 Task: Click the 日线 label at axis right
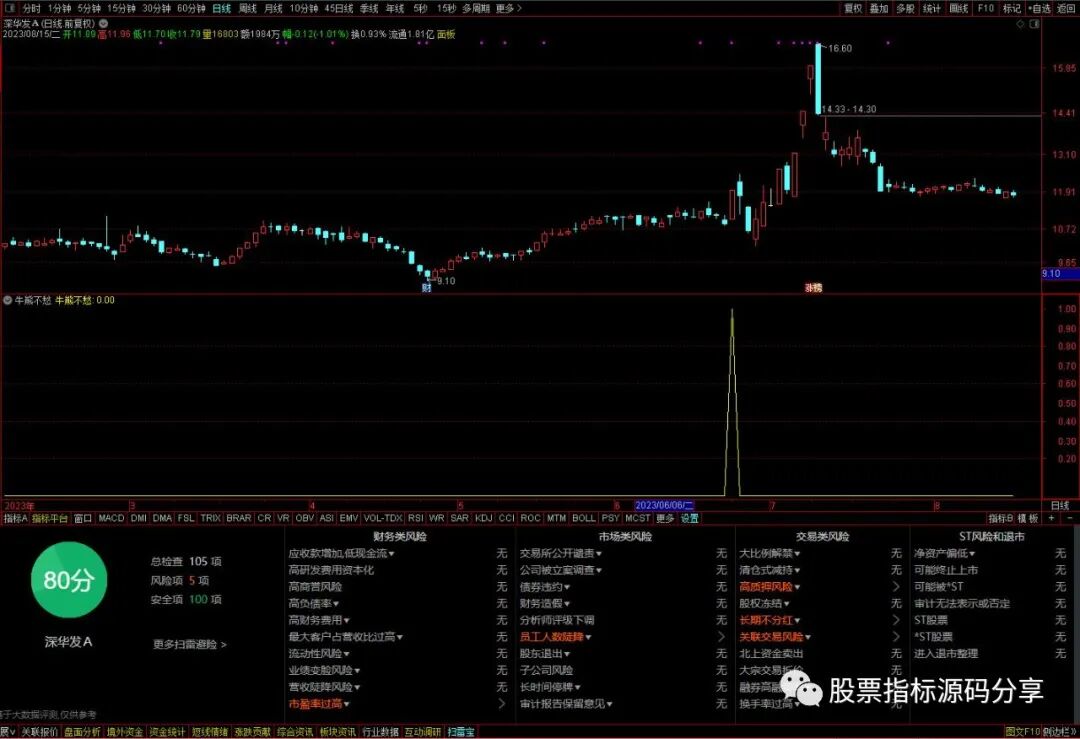1060,506
